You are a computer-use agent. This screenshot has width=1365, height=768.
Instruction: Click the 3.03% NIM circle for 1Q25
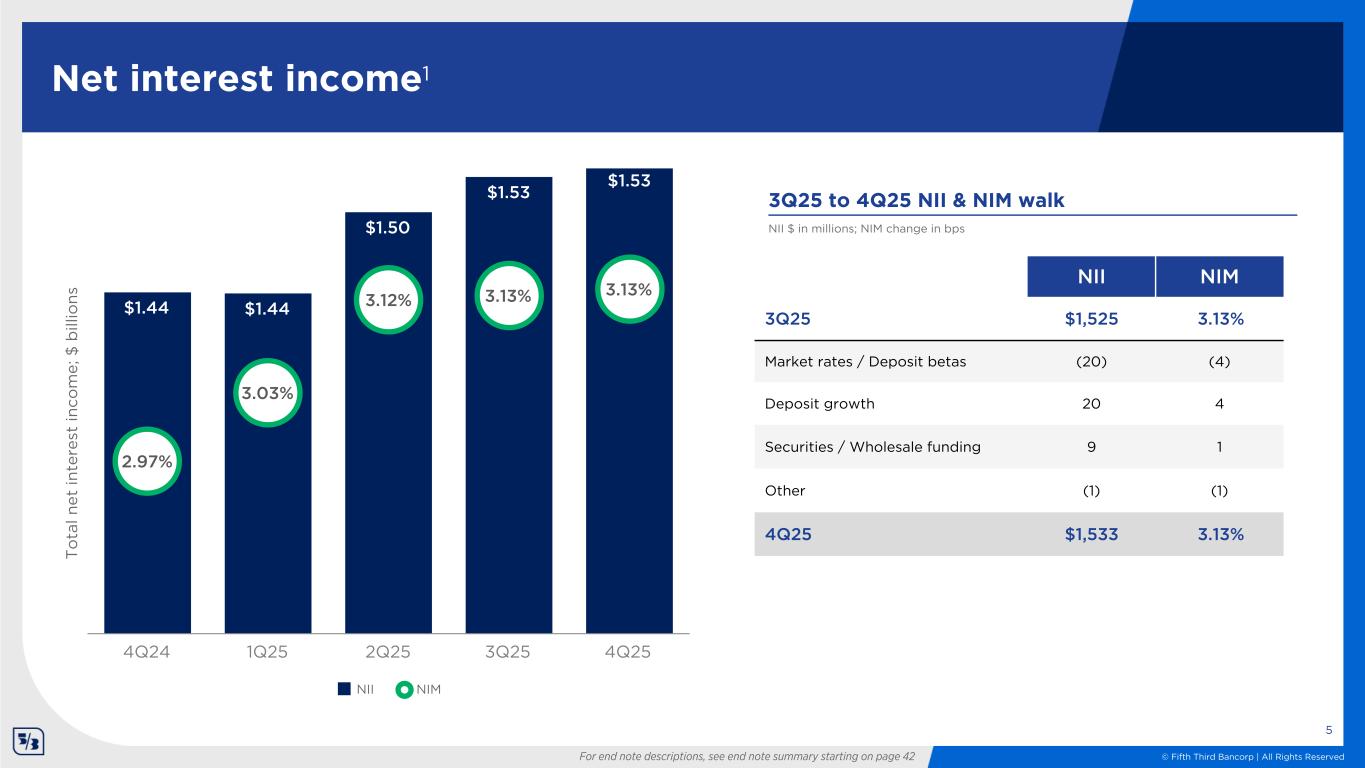click(268, 393)
